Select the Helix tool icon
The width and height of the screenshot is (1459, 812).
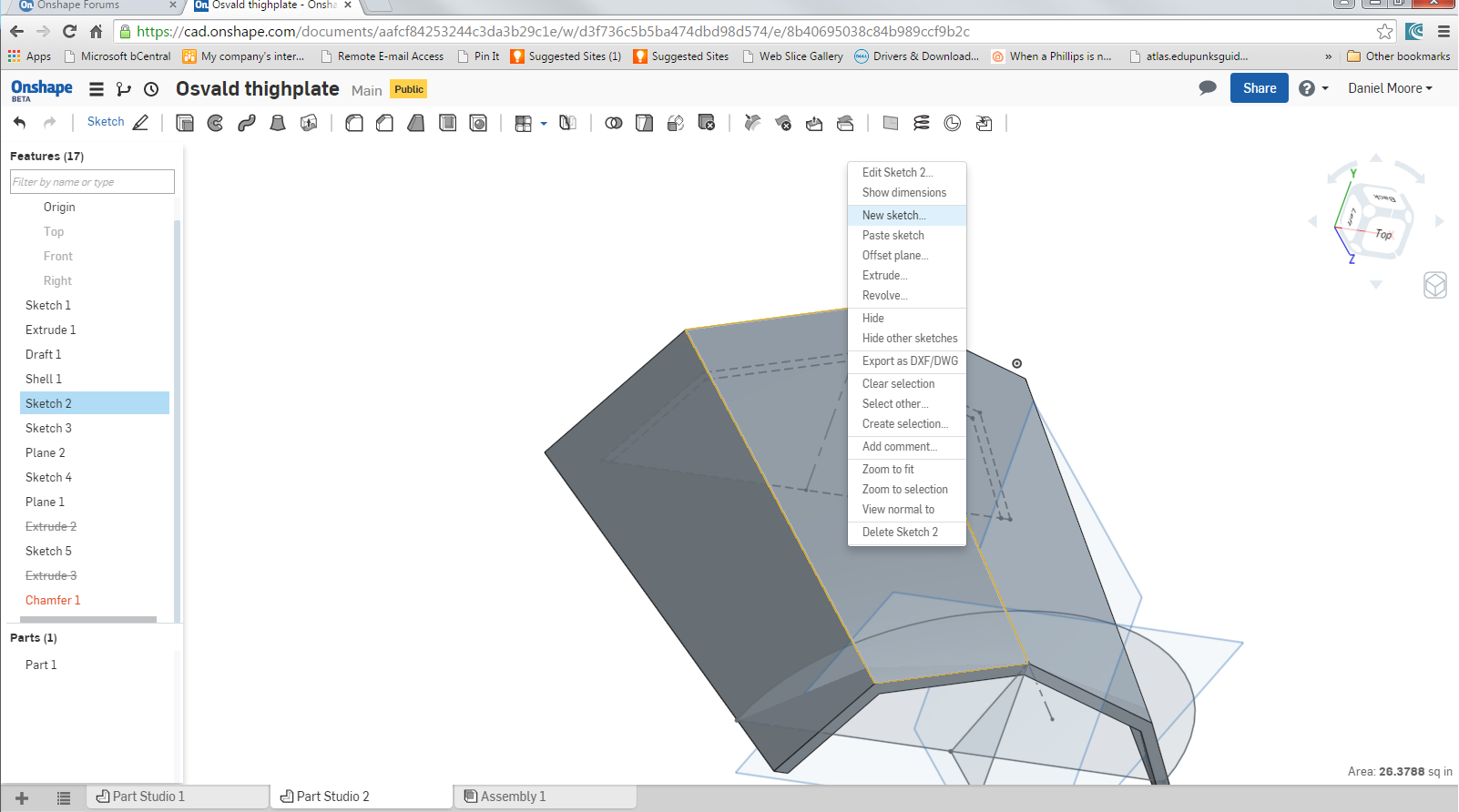(x=922, y=123)
